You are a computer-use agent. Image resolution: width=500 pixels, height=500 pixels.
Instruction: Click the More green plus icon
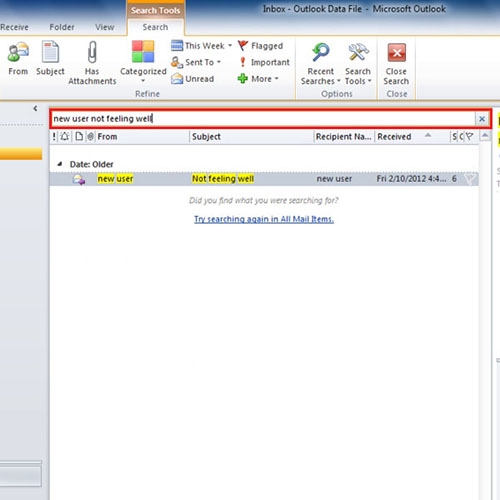242,79
